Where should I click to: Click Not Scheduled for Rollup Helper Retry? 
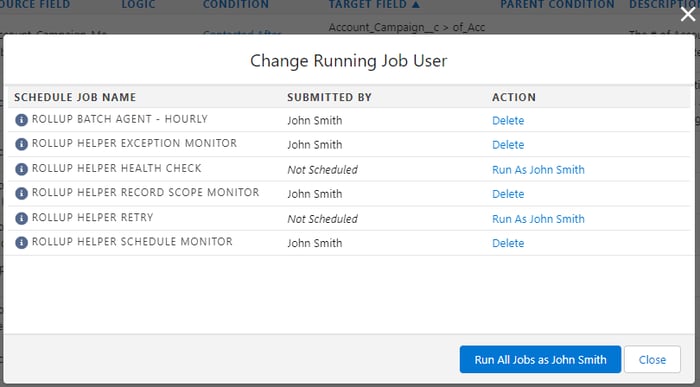click(322, 219)
